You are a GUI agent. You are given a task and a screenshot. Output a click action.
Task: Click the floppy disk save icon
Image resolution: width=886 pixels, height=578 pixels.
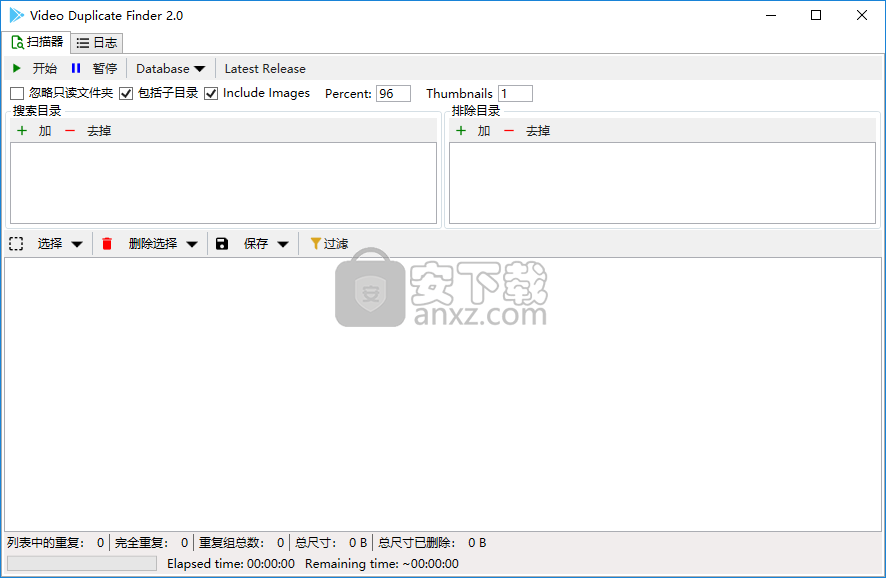pos(222,244)
